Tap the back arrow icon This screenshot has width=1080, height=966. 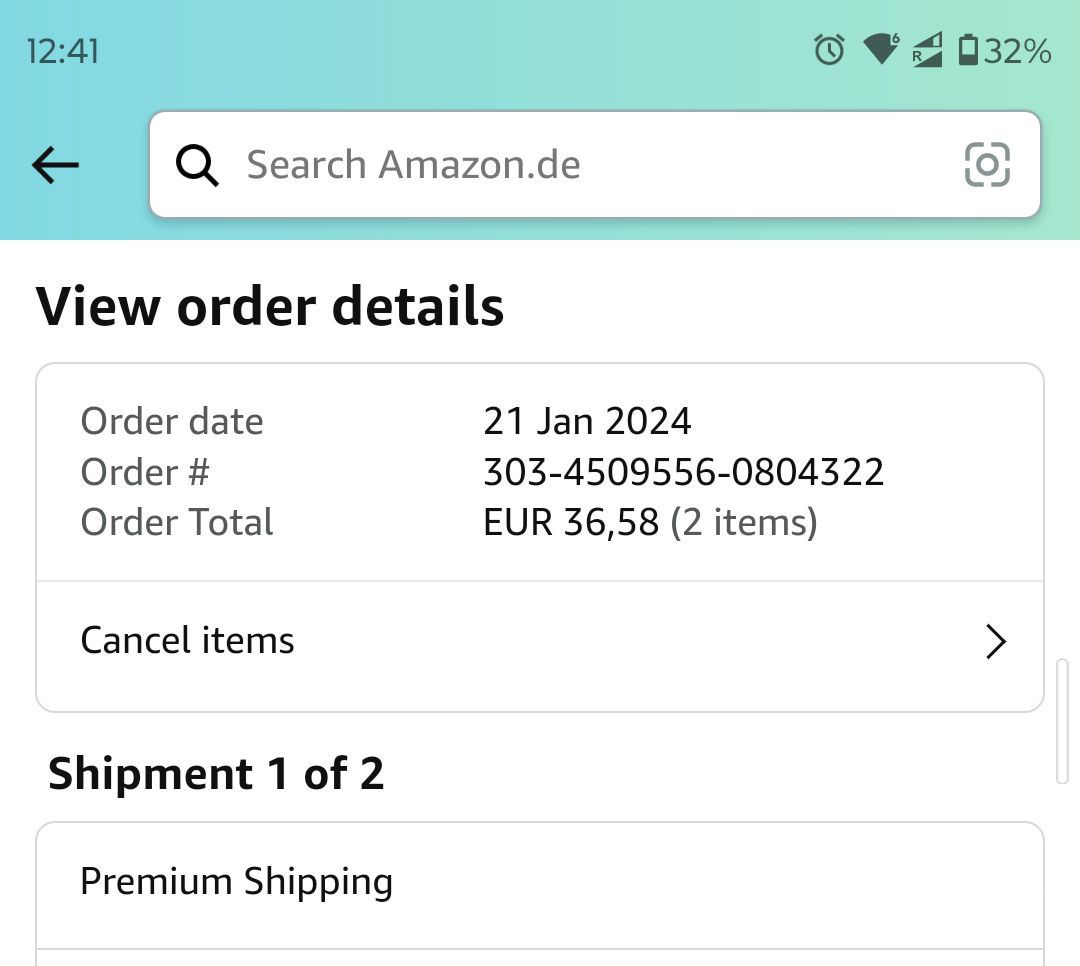(55, 165)
